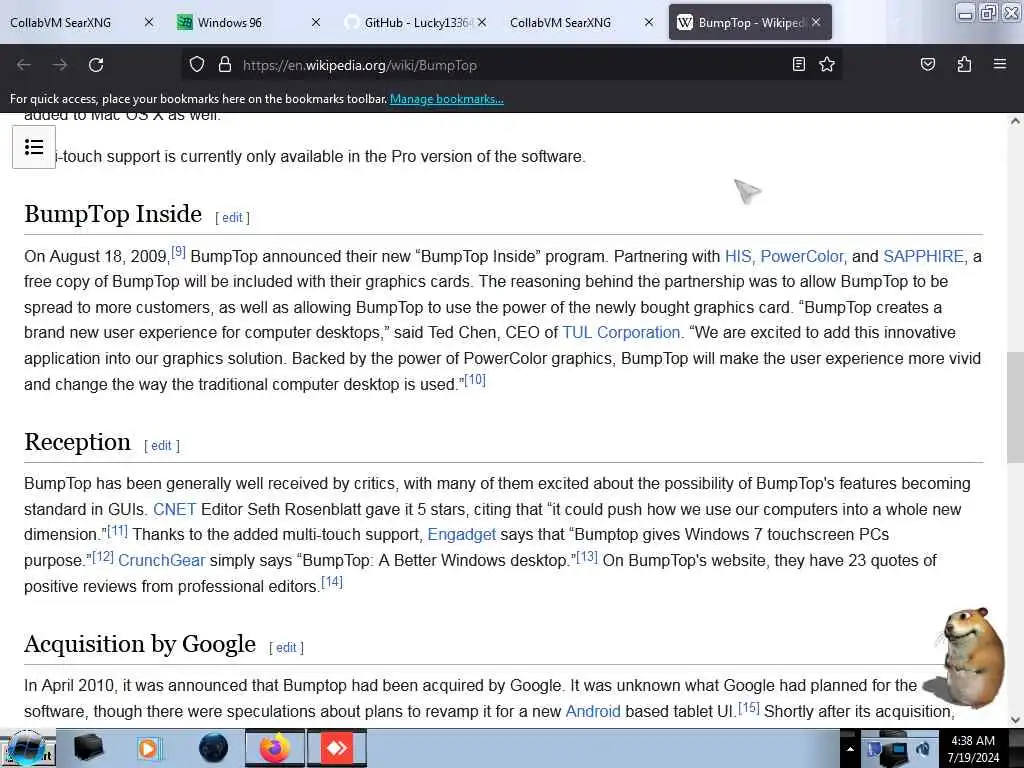Image resolution: width=1024 pixels, height=768 pixels.
Task: Open the CNET link
Action: [174, 509]
